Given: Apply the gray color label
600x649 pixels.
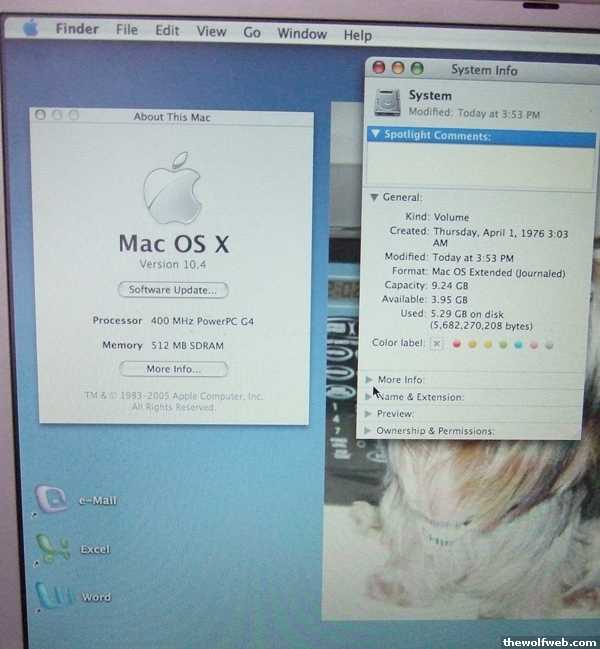Looking at the screenshot, I should 549,345.
